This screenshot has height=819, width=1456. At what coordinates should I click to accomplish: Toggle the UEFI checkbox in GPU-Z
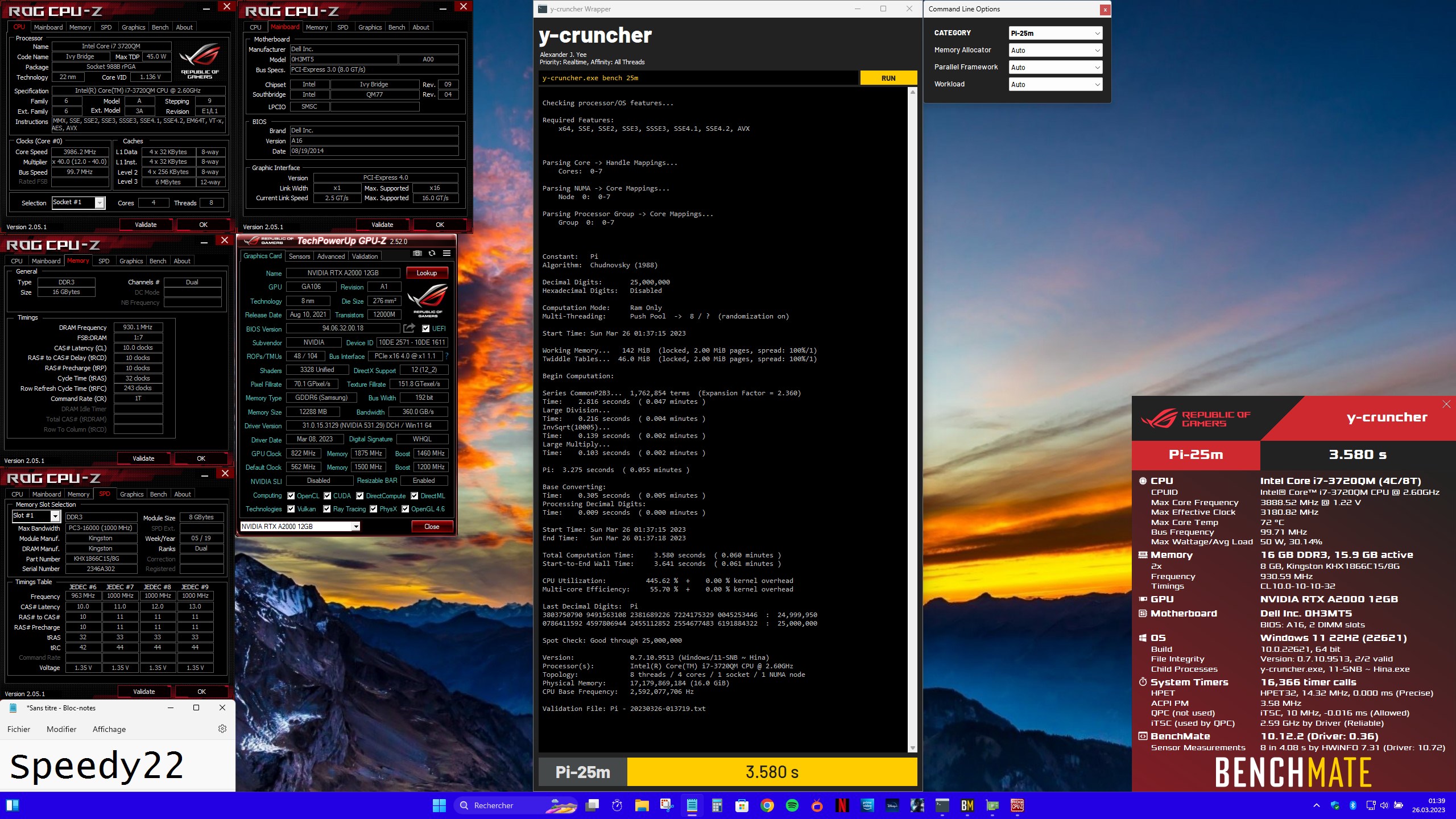point(425,328)
